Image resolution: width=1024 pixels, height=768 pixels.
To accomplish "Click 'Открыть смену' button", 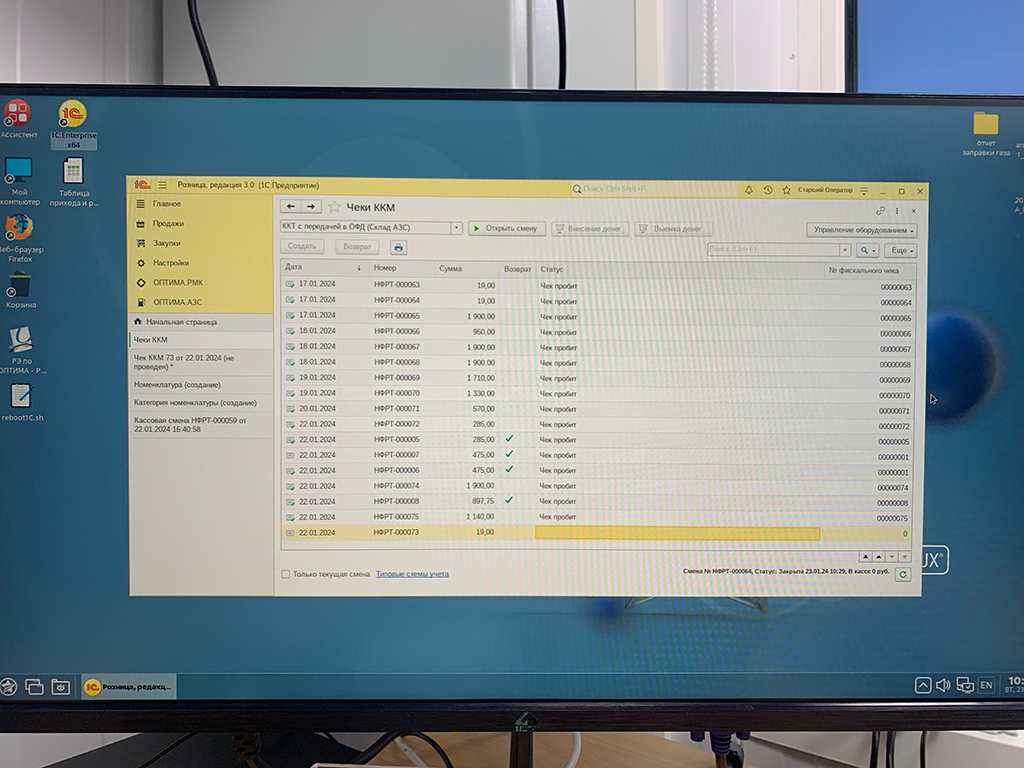I will pos(507,228).
